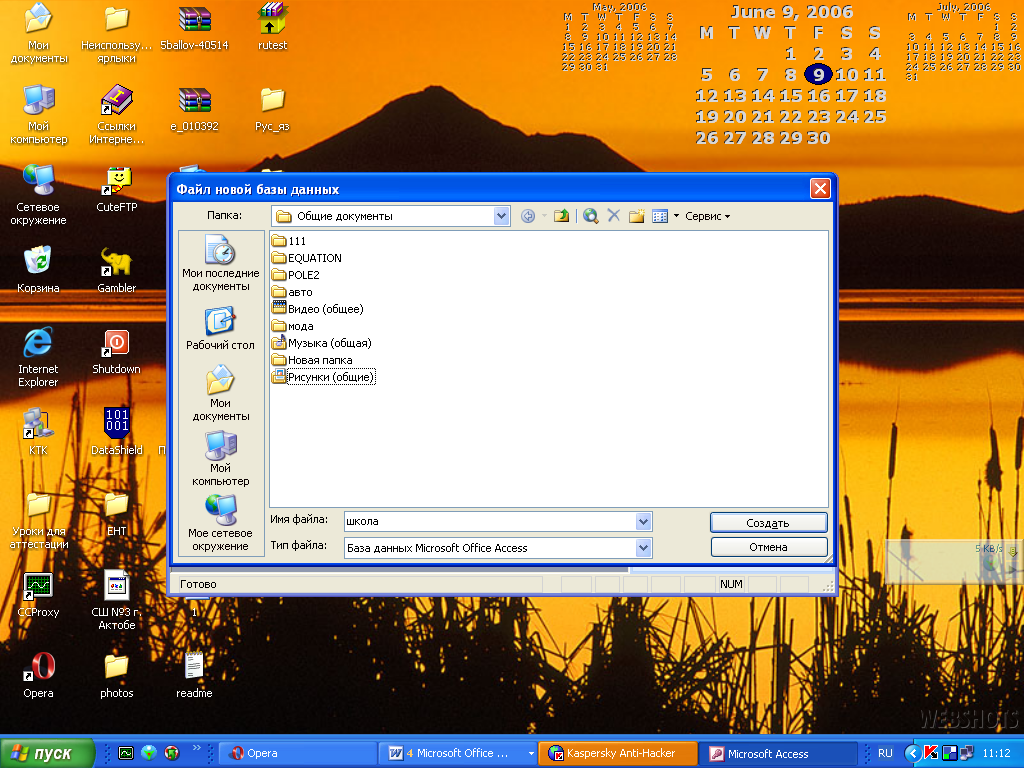Switch to Microsoft Access taskbar button
This screenshot has width=1024, height=768.
(777, 753)
